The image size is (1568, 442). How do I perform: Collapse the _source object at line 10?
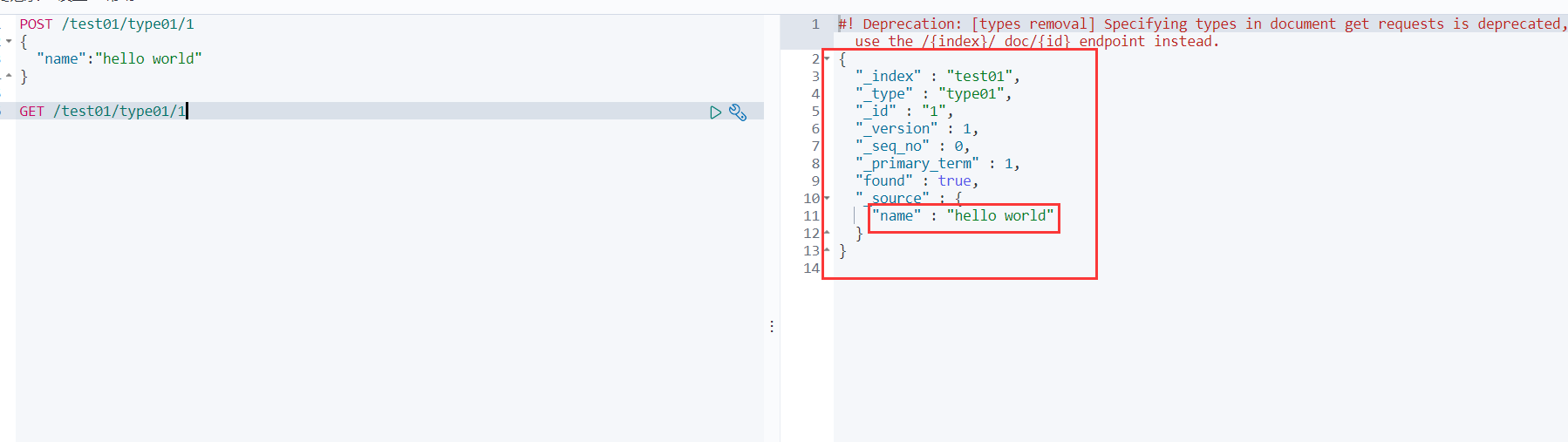pos(827,198)
